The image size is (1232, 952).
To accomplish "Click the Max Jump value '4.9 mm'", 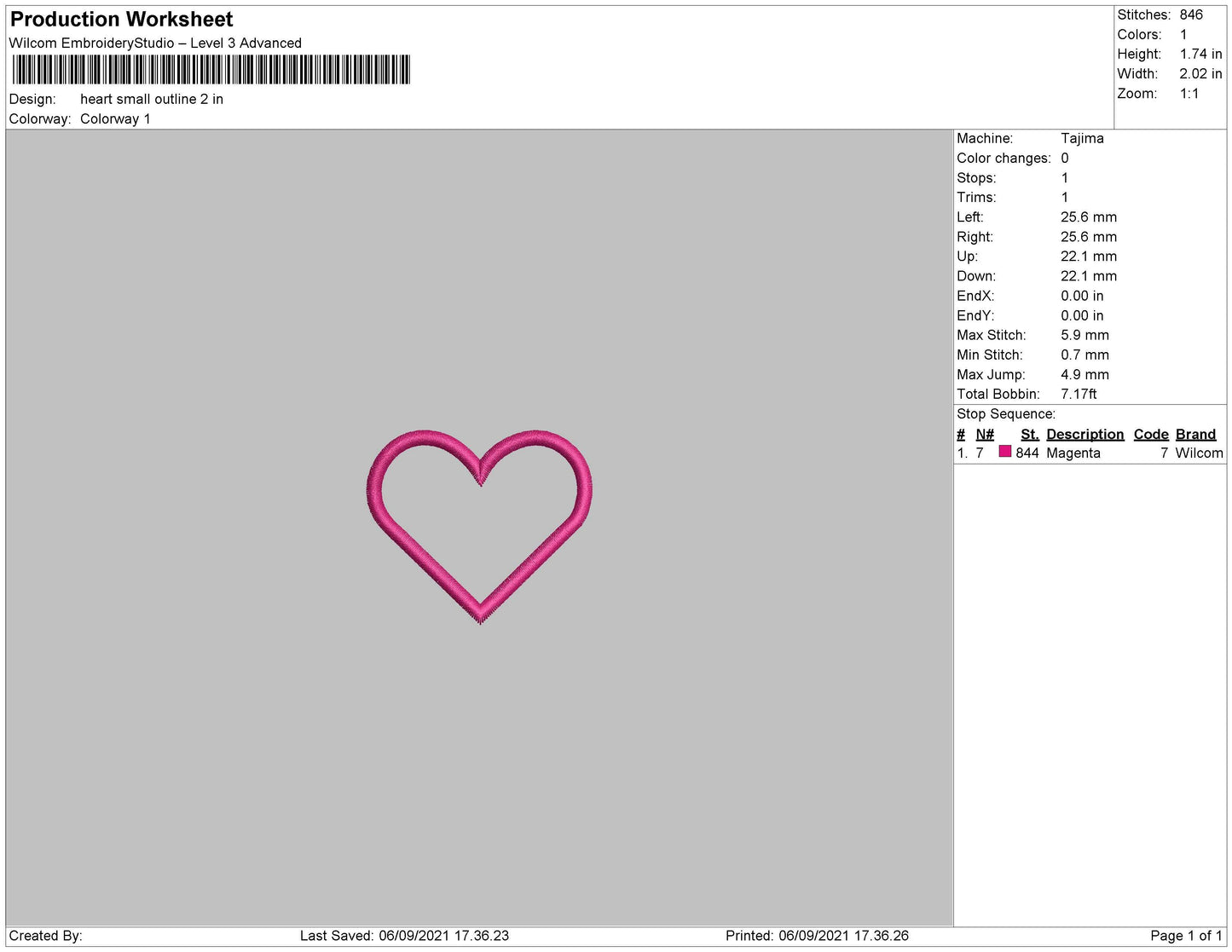I will (1085, 374).
